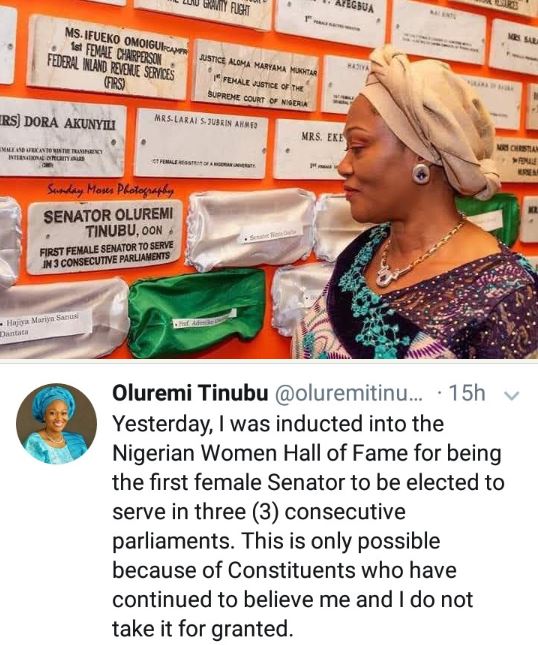Tap the Mrs. Eke plaque
This screenshot has height=645, width=538.
[311, 149]
